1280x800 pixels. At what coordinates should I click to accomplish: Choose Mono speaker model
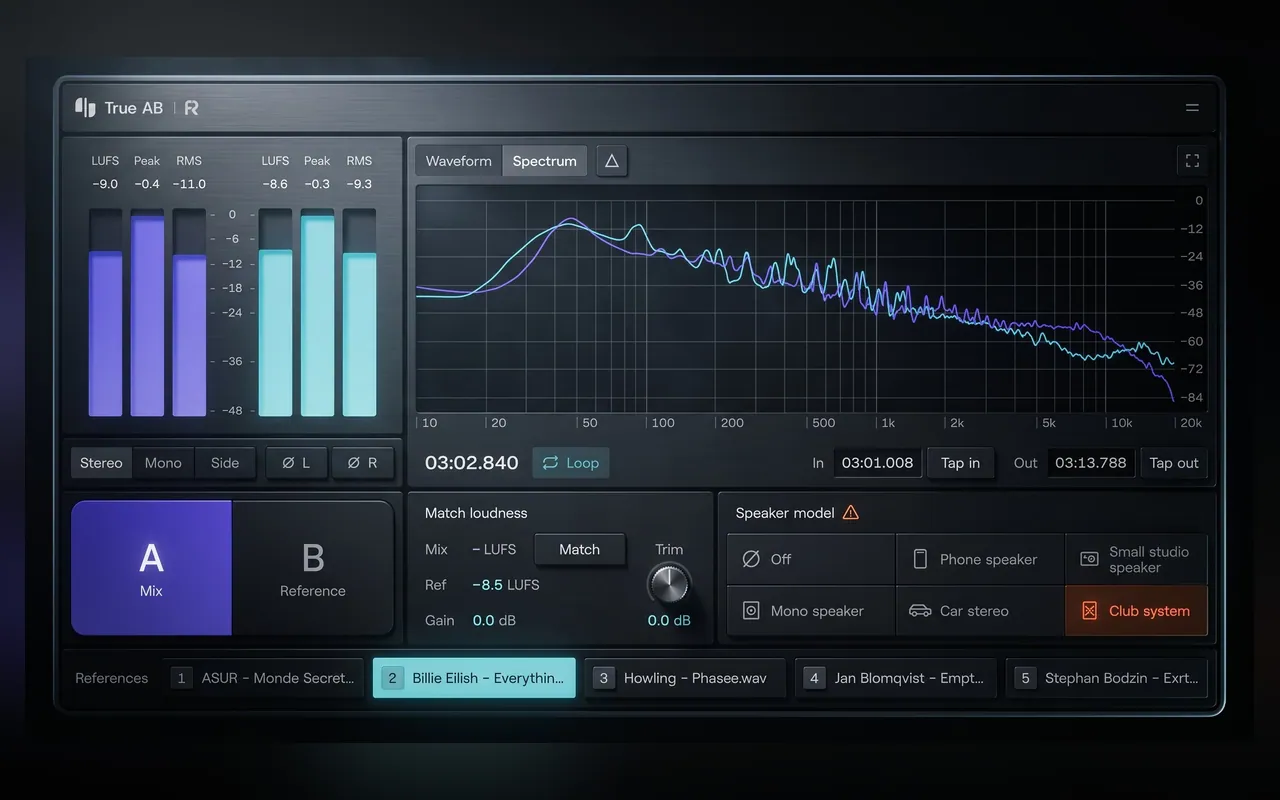pyautogui.click(x=811, y=611)
